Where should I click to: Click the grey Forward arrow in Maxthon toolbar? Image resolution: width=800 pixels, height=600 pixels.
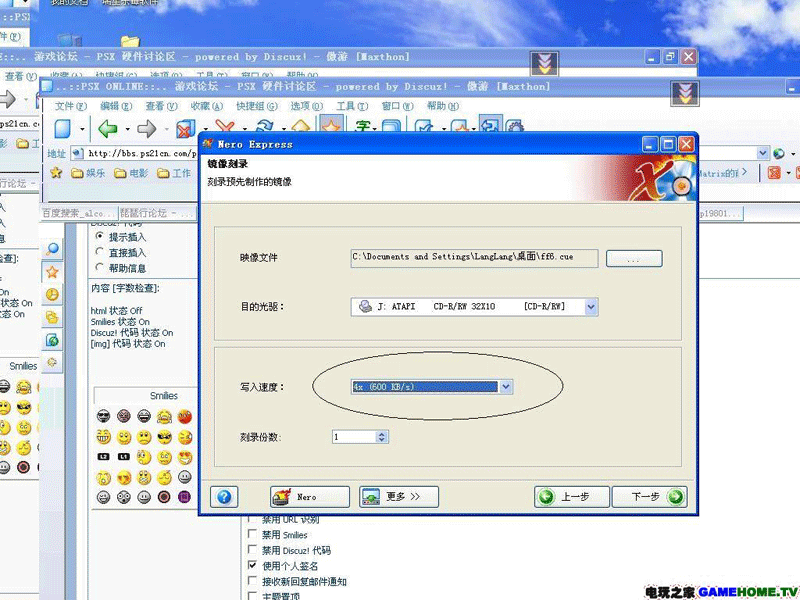coord(147,129)
